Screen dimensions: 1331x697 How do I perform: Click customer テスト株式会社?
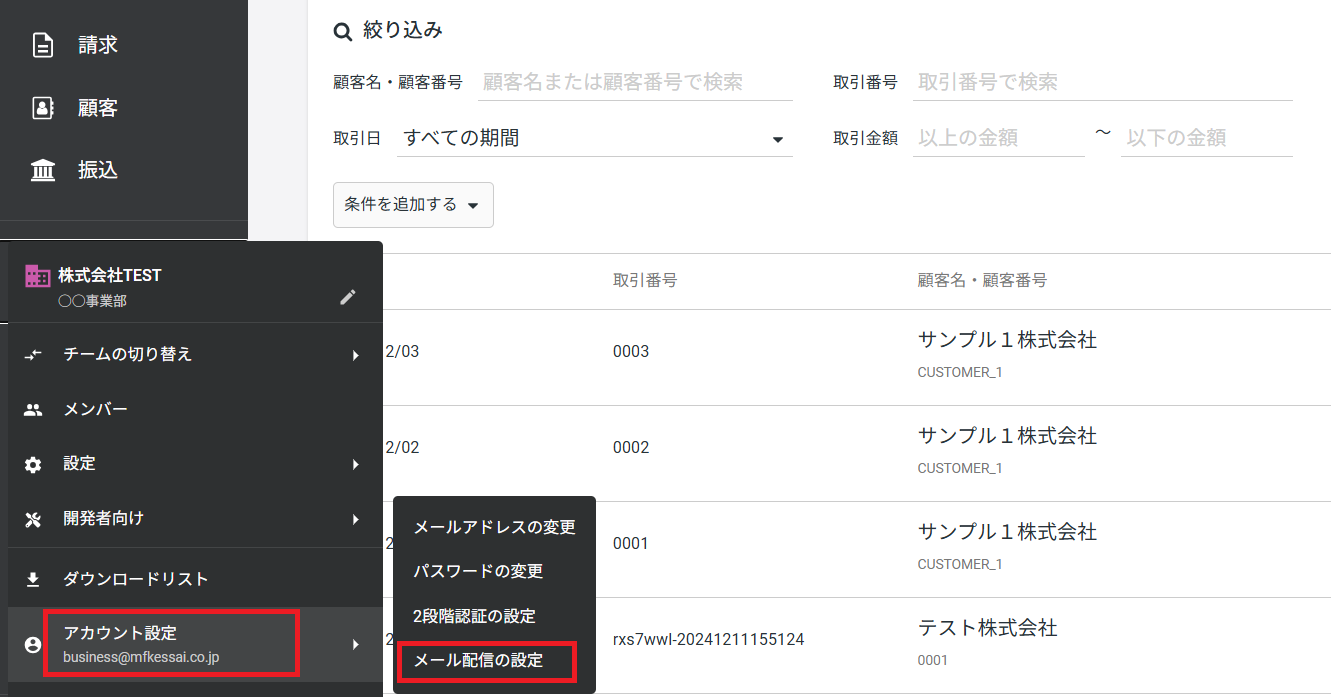point(988,629)
